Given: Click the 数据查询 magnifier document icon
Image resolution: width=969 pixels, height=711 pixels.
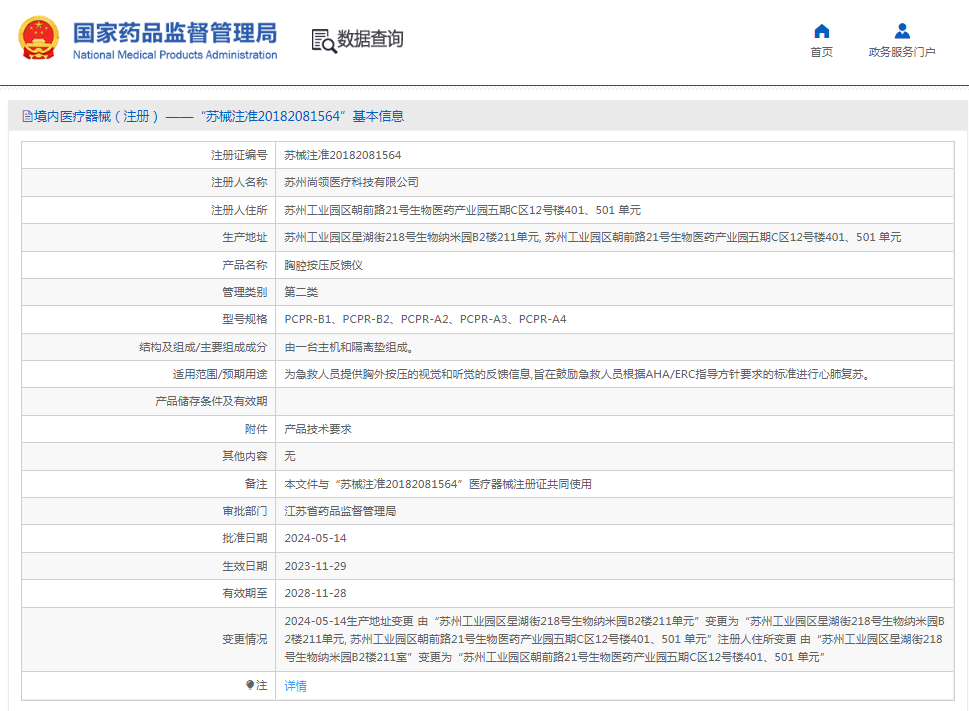Looking at the screenshot, I should (x=323, y=40).
